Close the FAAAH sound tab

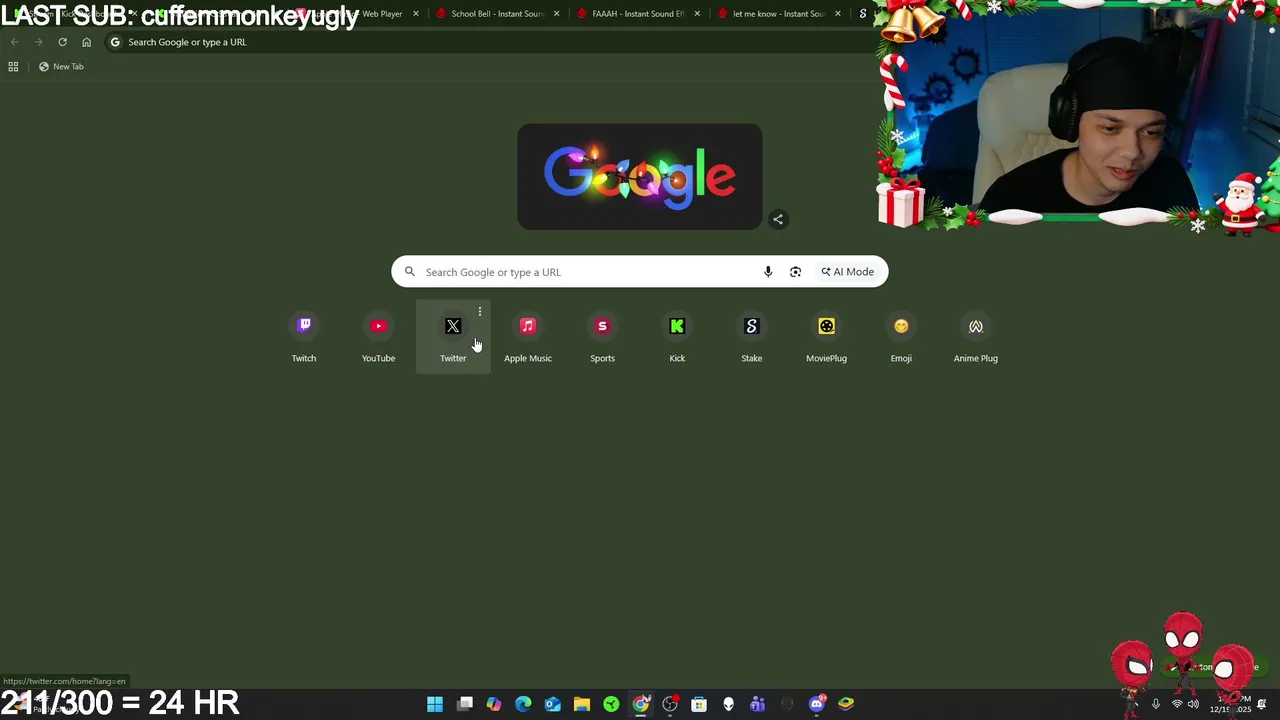click(x=697, y=14)
